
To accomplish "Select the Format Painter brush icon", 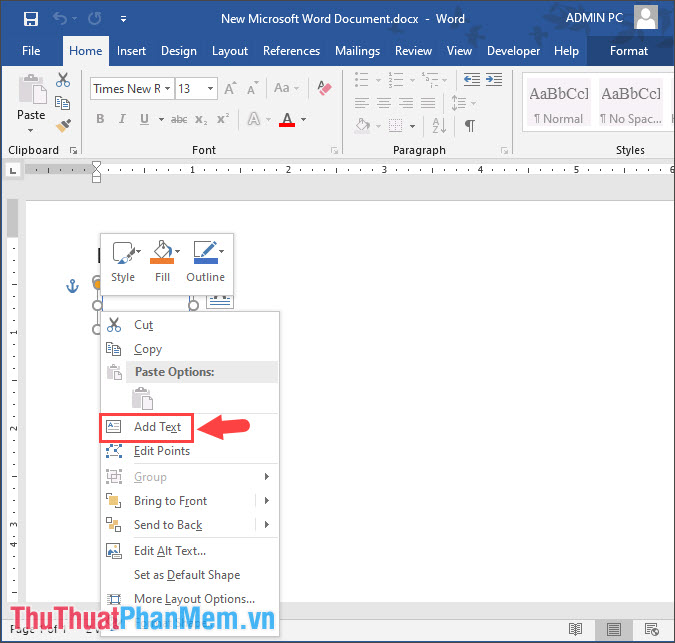I will [x=63, y=126].
